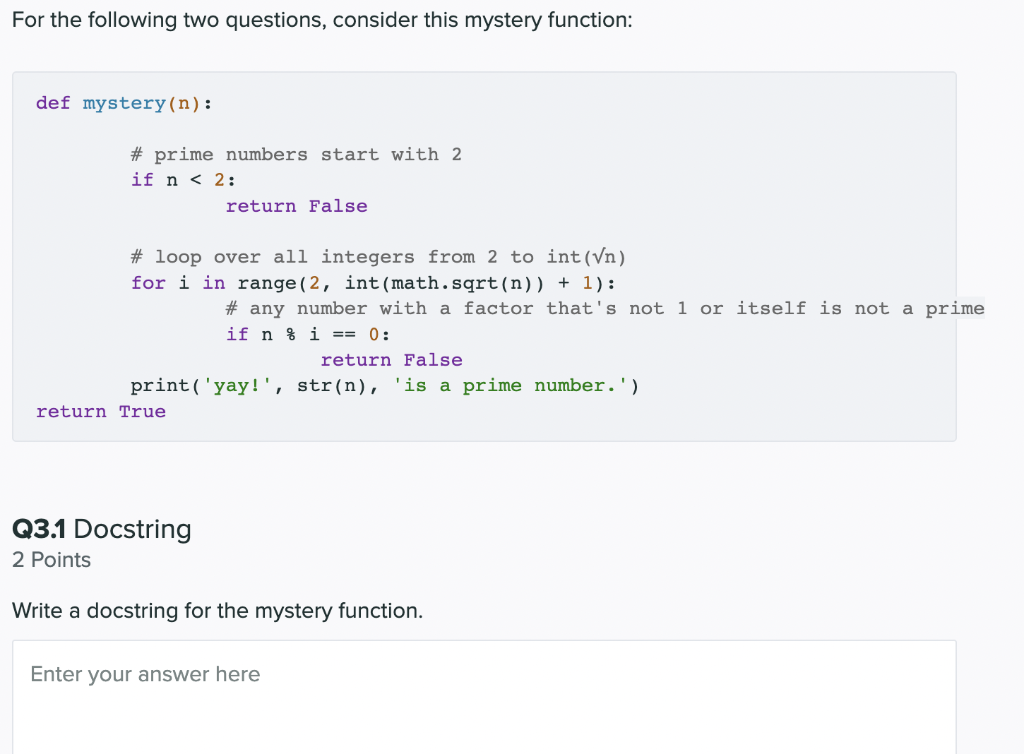Click the return True statement

(100, 411)
